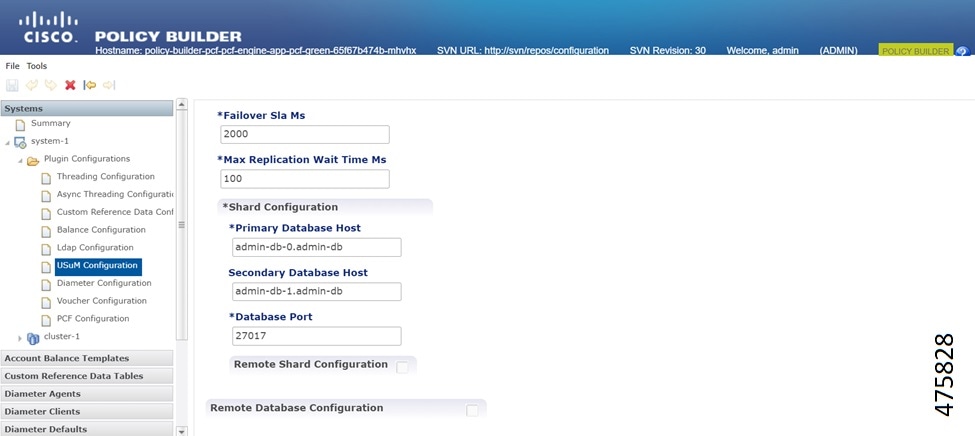Viewport: 975px width, 436px height.
Task: Open the Tools menu
Action: tap(37, 66)
